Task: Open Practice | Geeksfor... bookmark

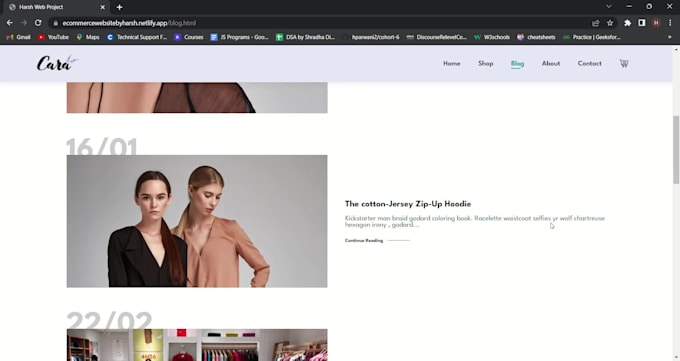Action: [x=592, y=37]
